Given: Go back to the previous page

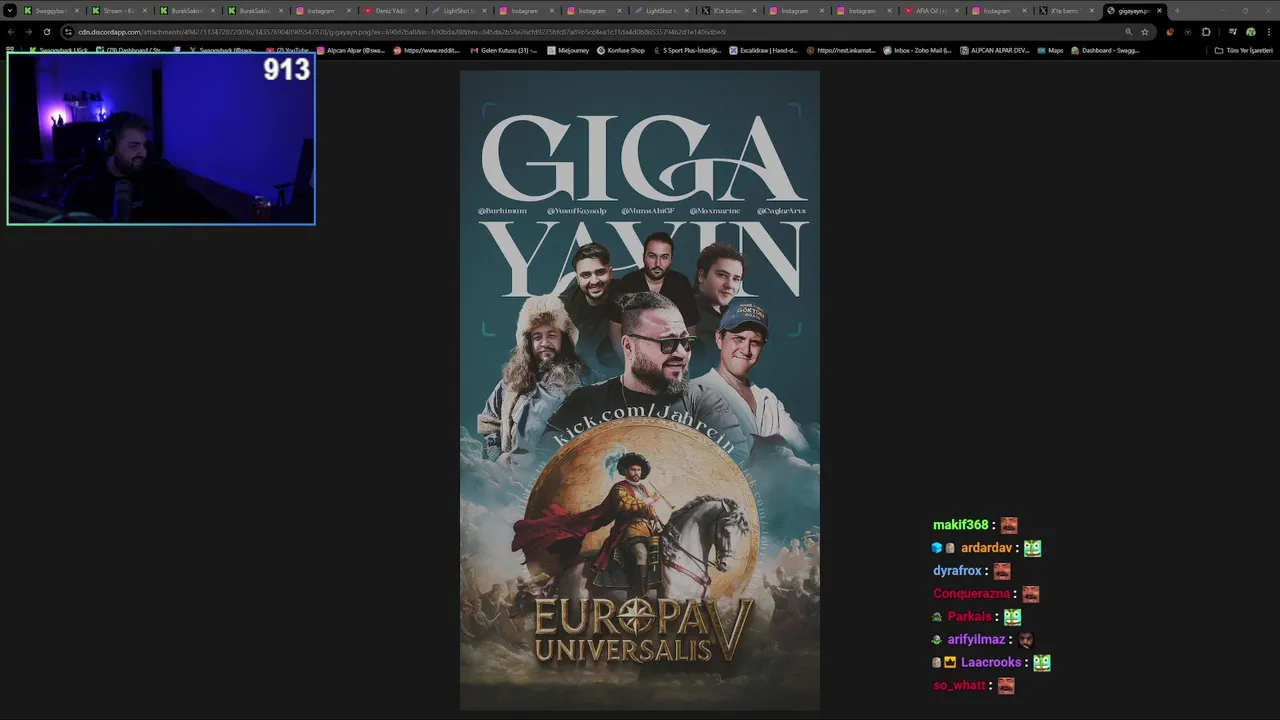Looking at the screenshot, I should click(x=11, y=31).
